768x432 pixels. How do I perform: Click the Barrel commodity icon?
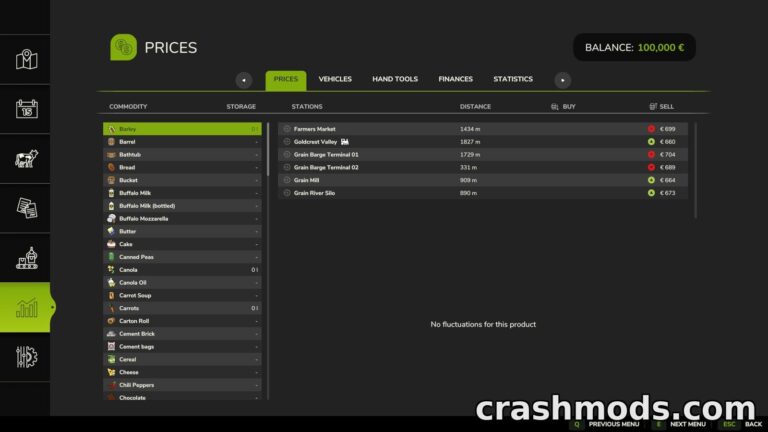coord(111,142)
